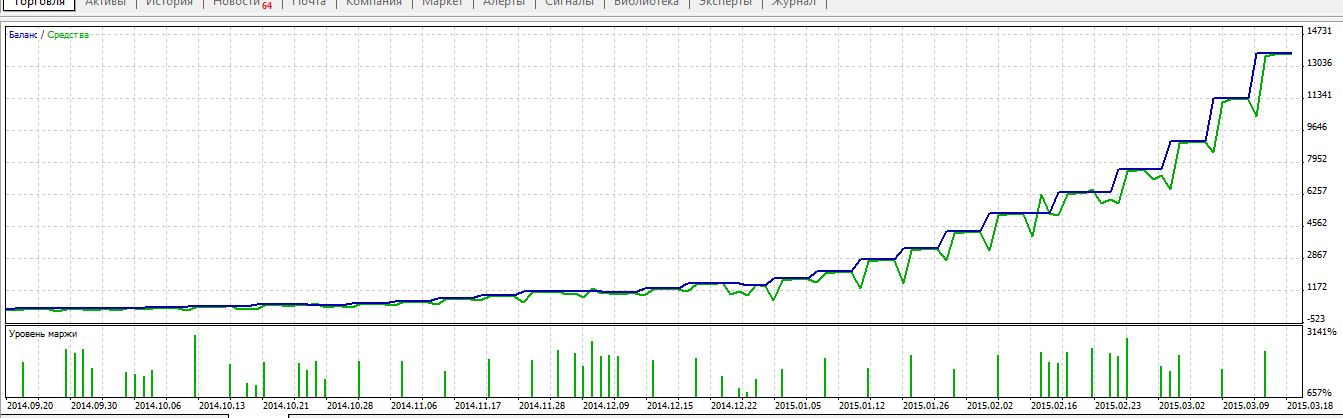Go to the Алерты tab
Viewport: 1343px width, 418px height.
[x=504, y=3]
